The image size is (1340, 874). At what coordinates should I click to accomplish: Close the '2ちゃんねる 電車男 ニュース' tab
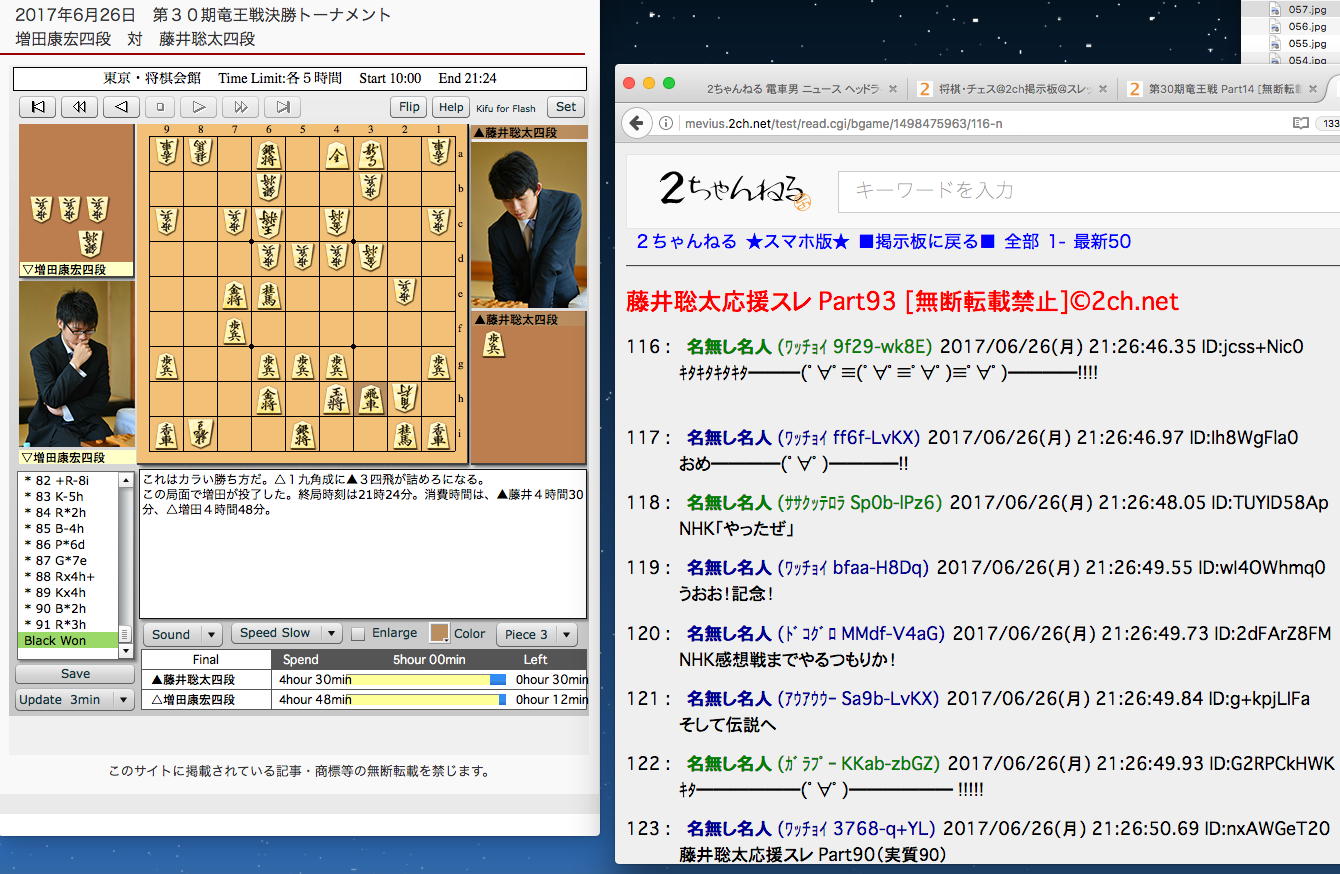pos(893,89)
